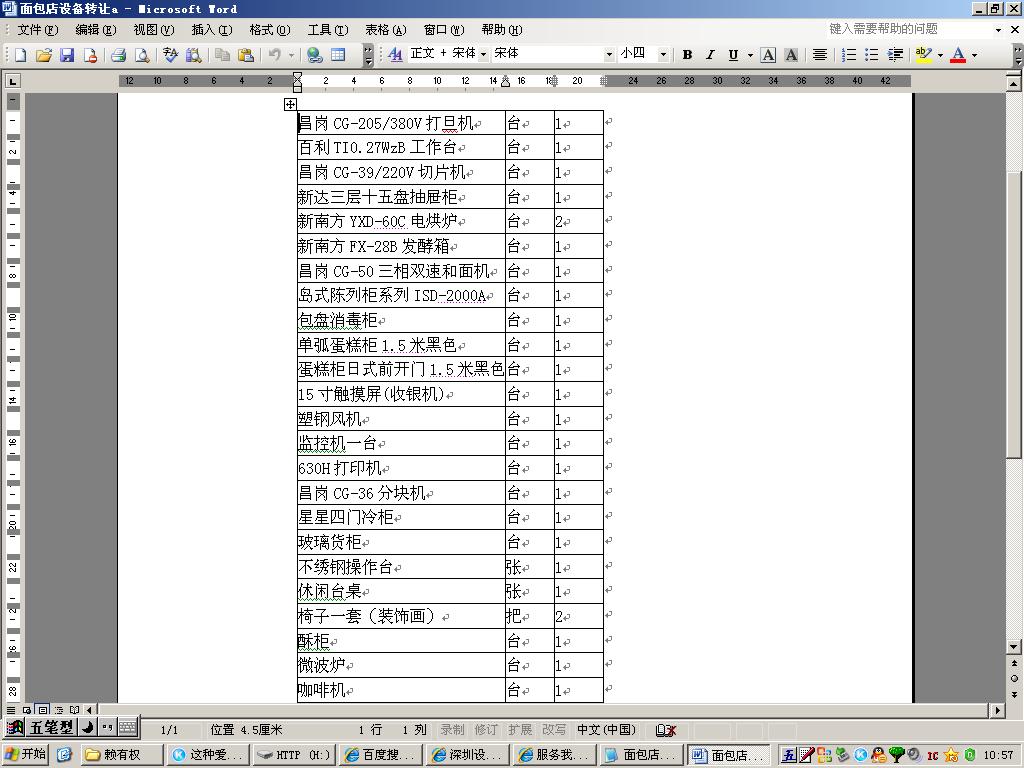1024x768 pixels.
Task: Open the 格式 menu
Action: [270, 30]
